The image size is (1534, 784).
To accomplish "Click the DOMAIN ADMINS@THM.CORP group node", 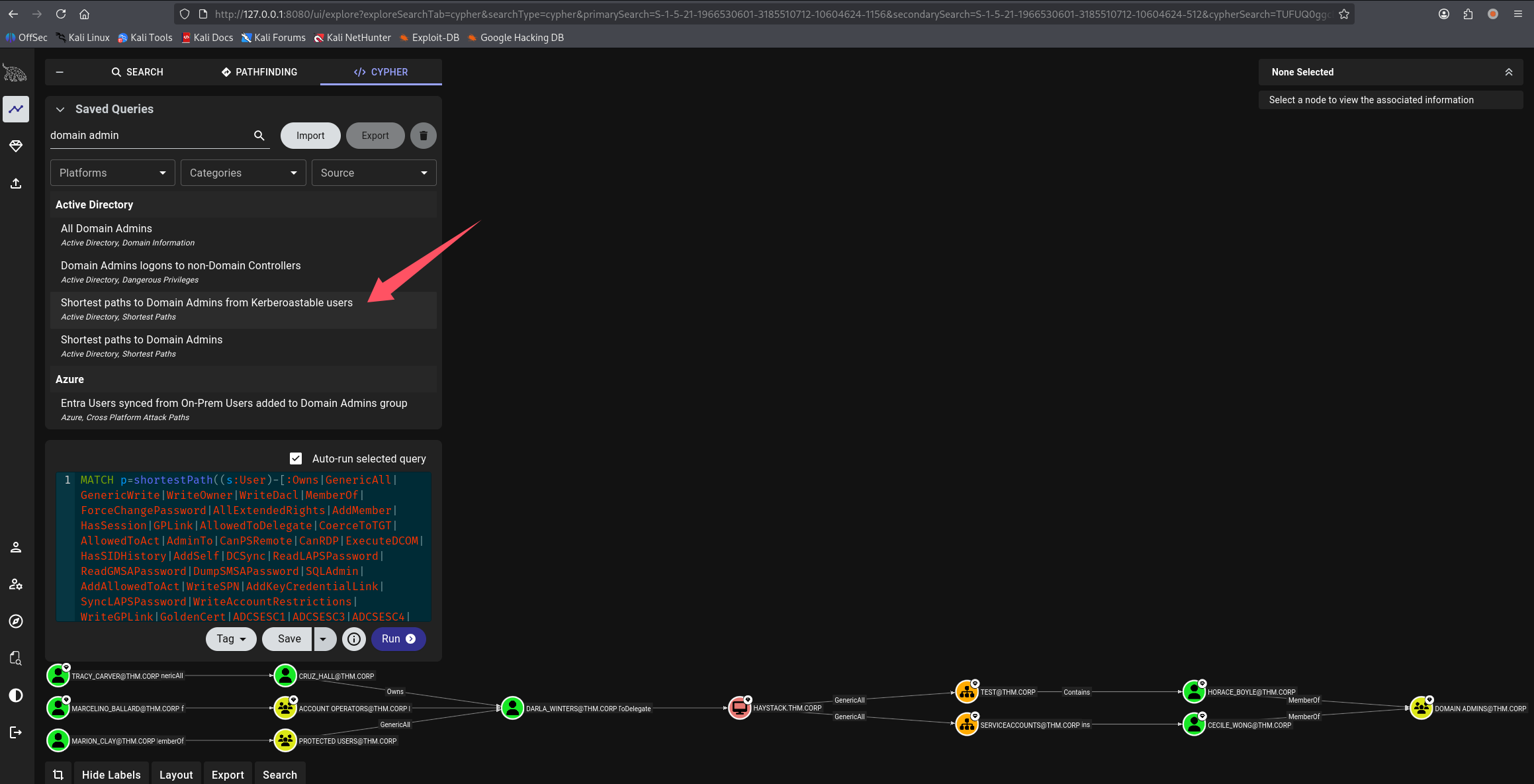I will pyautogui.click(x=1421, y=709).
